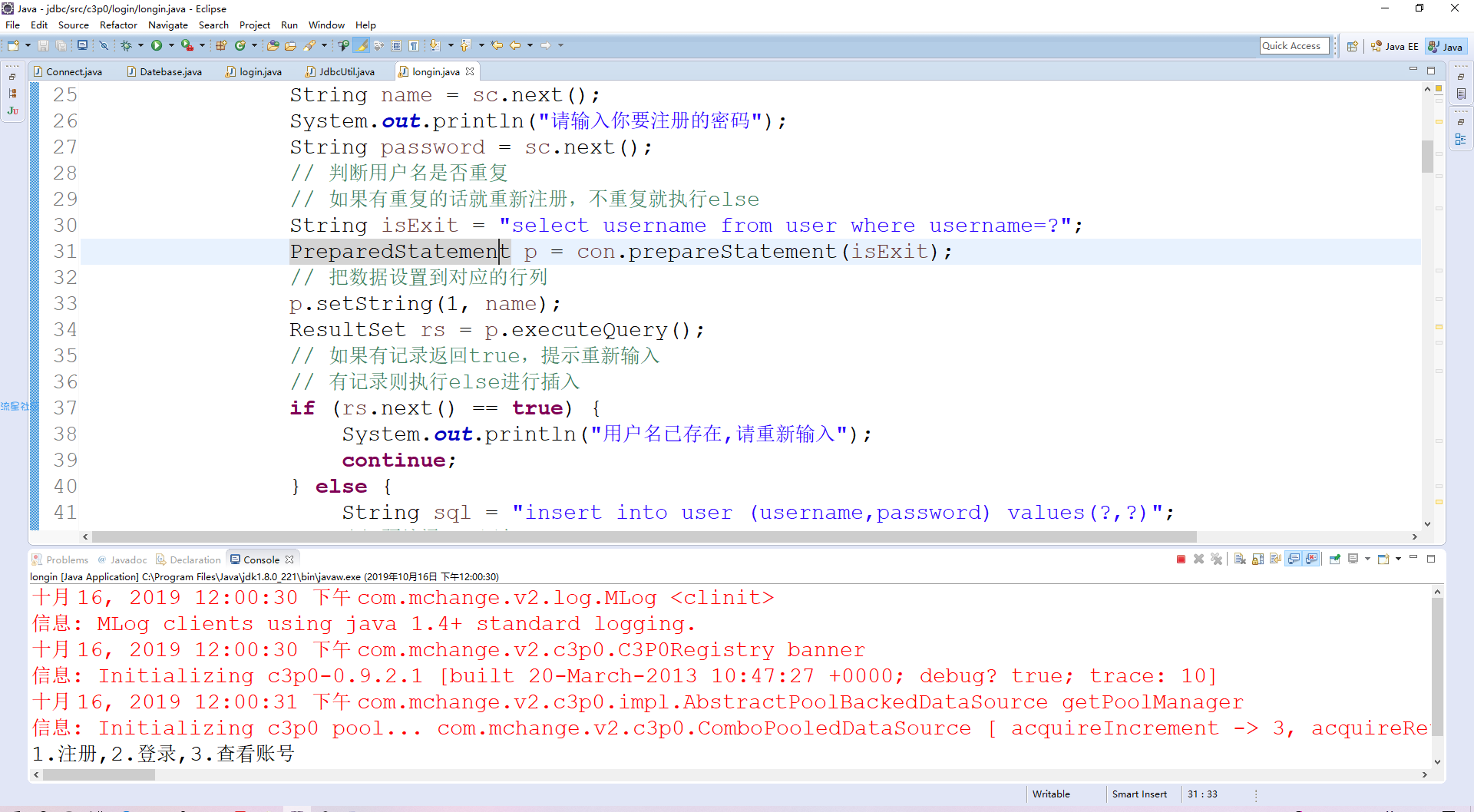Clear the Console output
The height and width of the screenshot is (812, 1474).
pos(1240,559)
